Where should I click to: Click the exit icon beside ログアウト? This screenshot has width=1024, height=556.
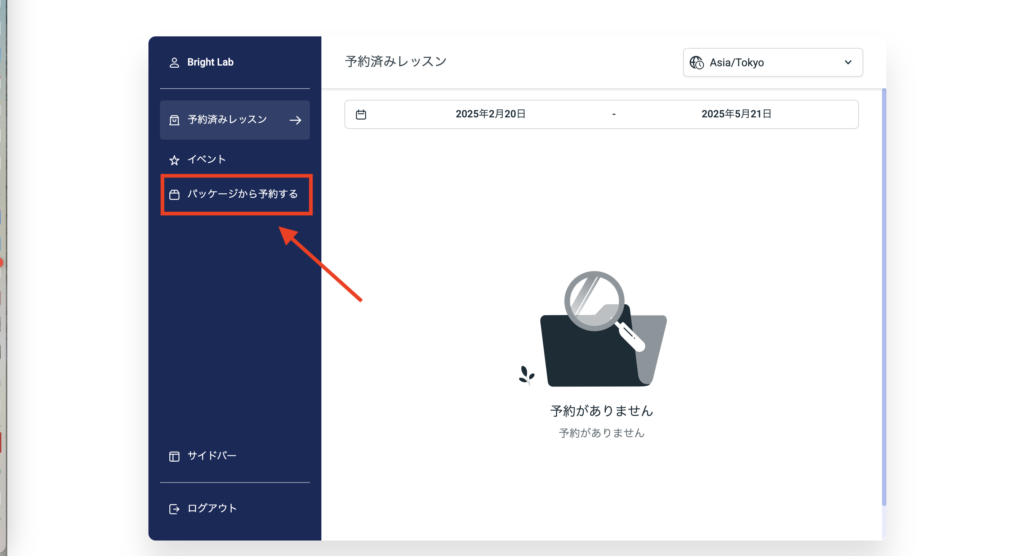(174, 509)
